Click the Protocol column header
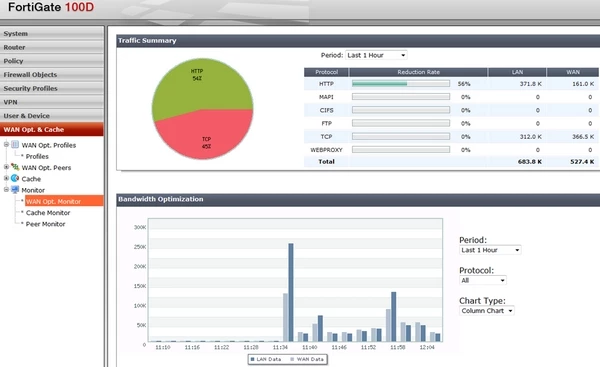 point(326,72)
